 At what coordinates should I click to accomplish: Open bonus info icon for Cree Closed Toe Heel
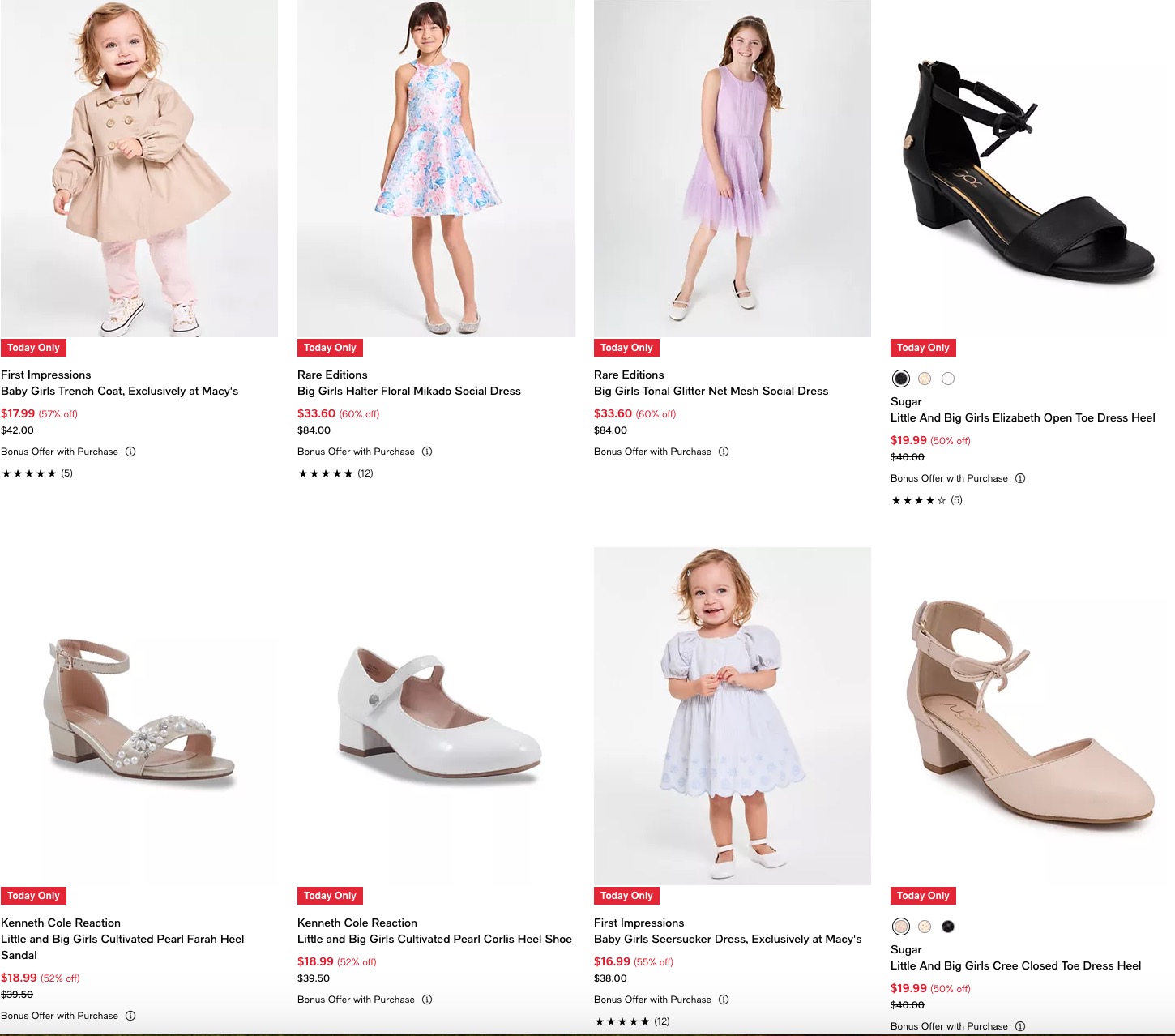(1020, 1026)
